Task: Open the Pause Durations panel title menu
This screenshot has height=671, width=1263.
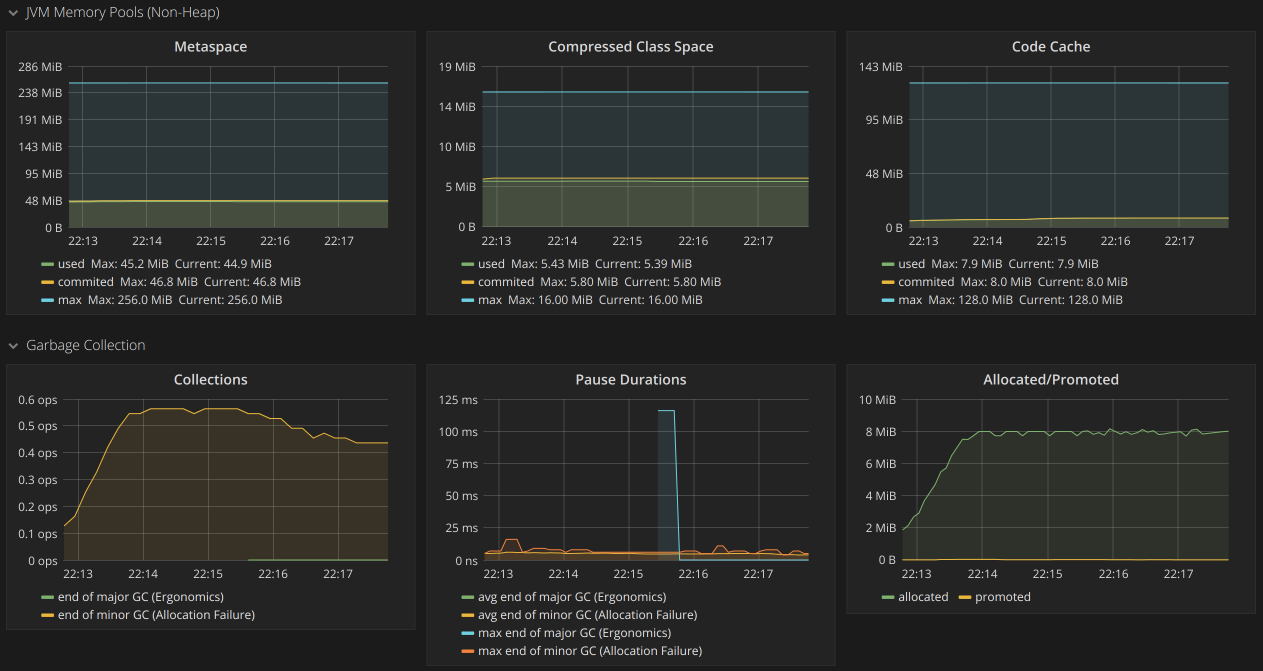Action: [630, 380]
